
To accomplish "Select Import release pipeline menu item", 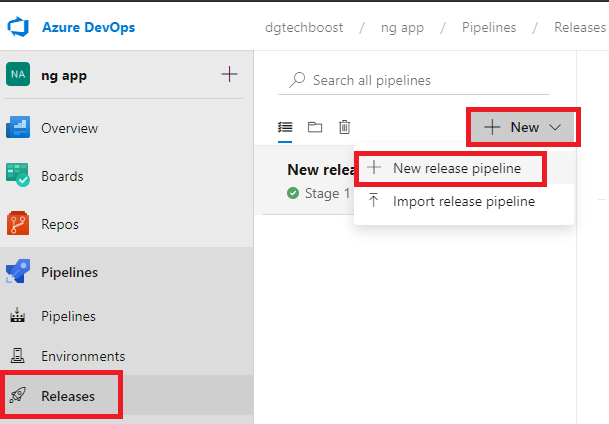I will pyautogui.click(x=463, y=201).
